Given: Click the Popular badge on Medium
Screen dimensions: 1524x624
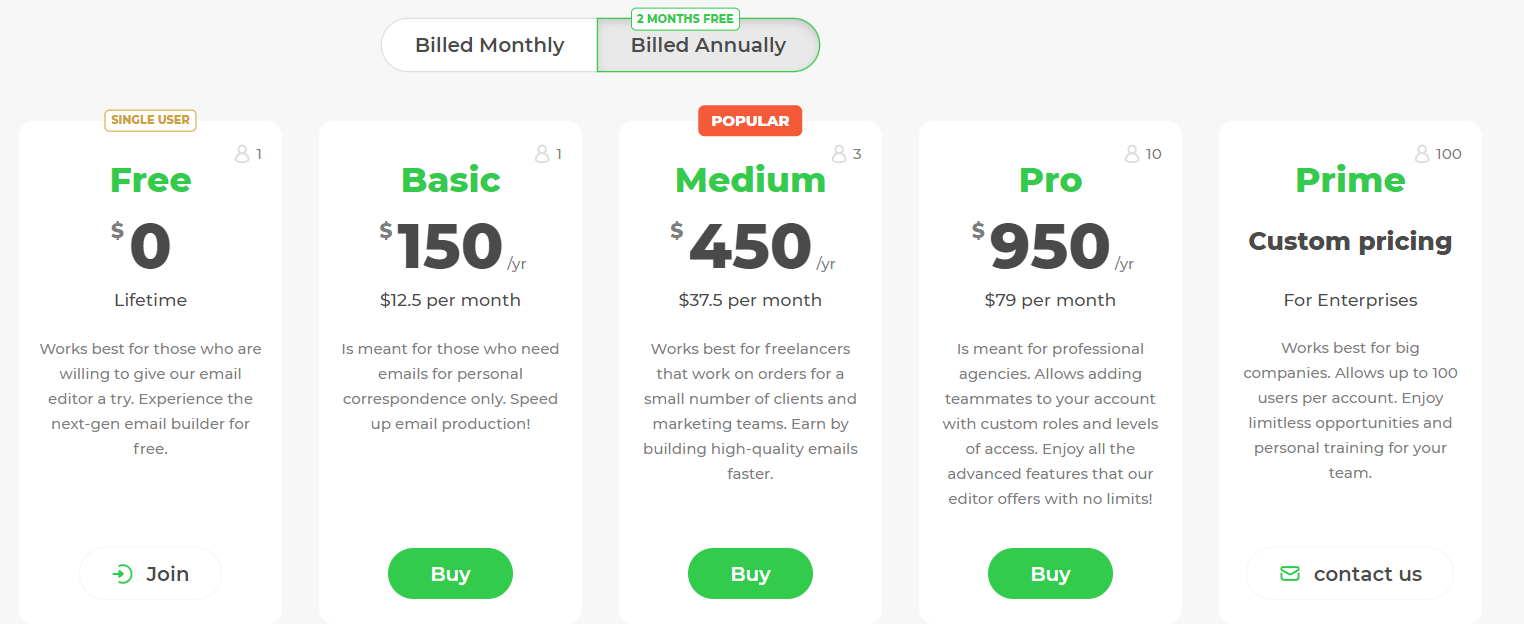Looking at the screenshot, I should (750, 121).
